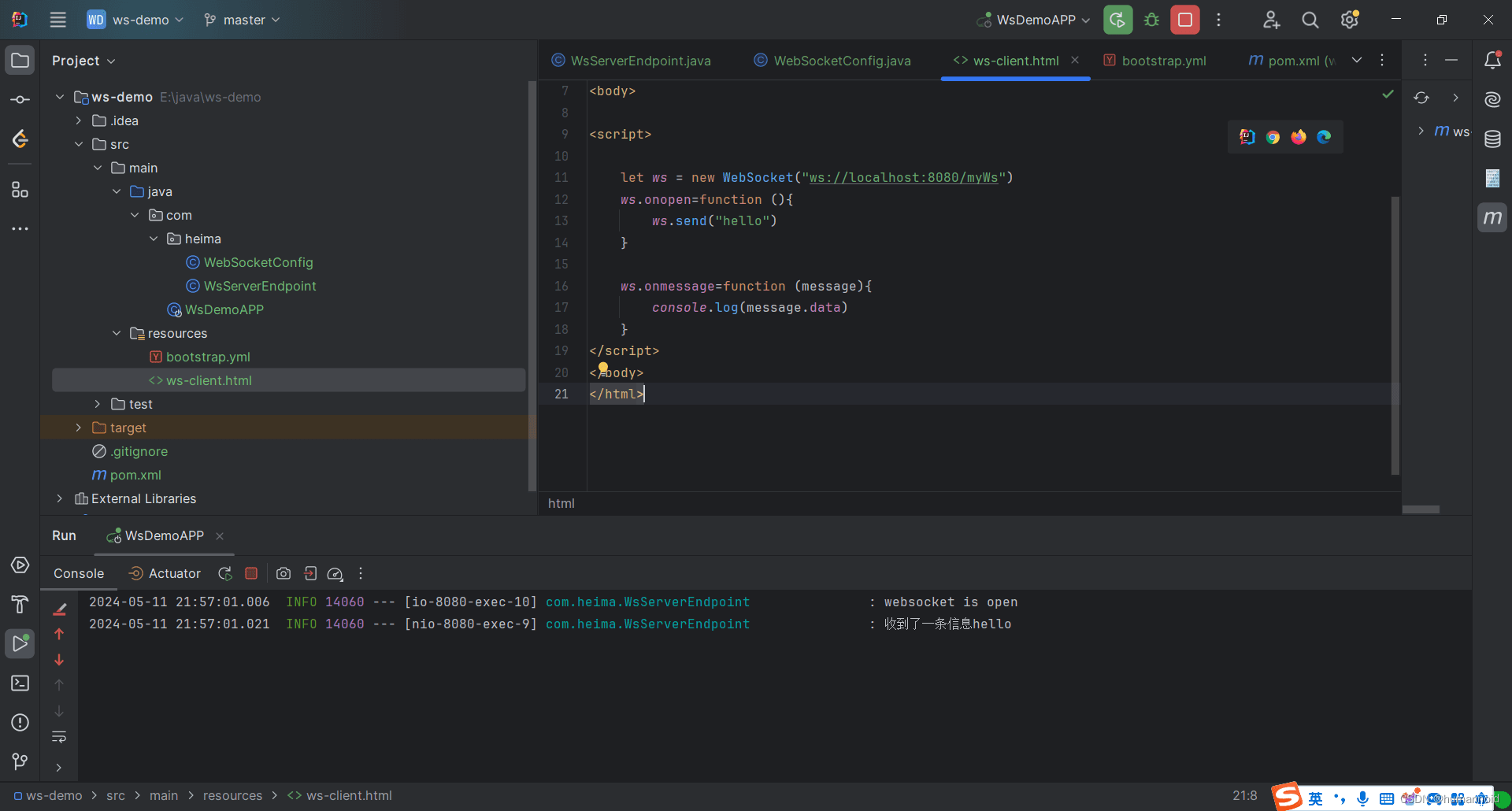Rerun app from console toolbar
Viewport: 1512px width, 811px height.
pyautogui.click(x=225, y=574)
